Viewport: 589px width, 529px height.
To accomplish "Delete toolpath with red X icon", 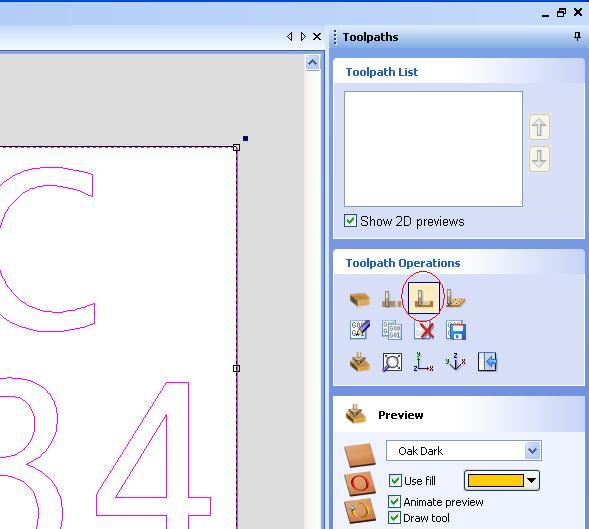I will tap(424, 330).
